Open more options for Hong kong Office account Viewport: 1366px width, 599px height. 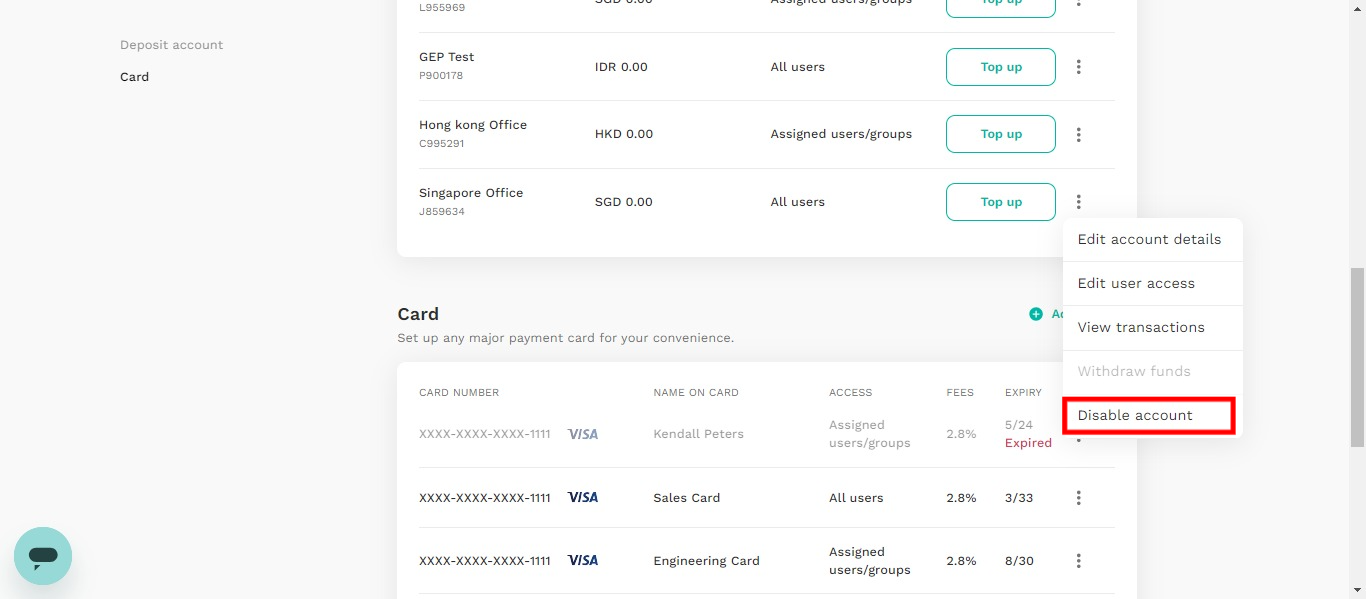[x=1078, y=134]
